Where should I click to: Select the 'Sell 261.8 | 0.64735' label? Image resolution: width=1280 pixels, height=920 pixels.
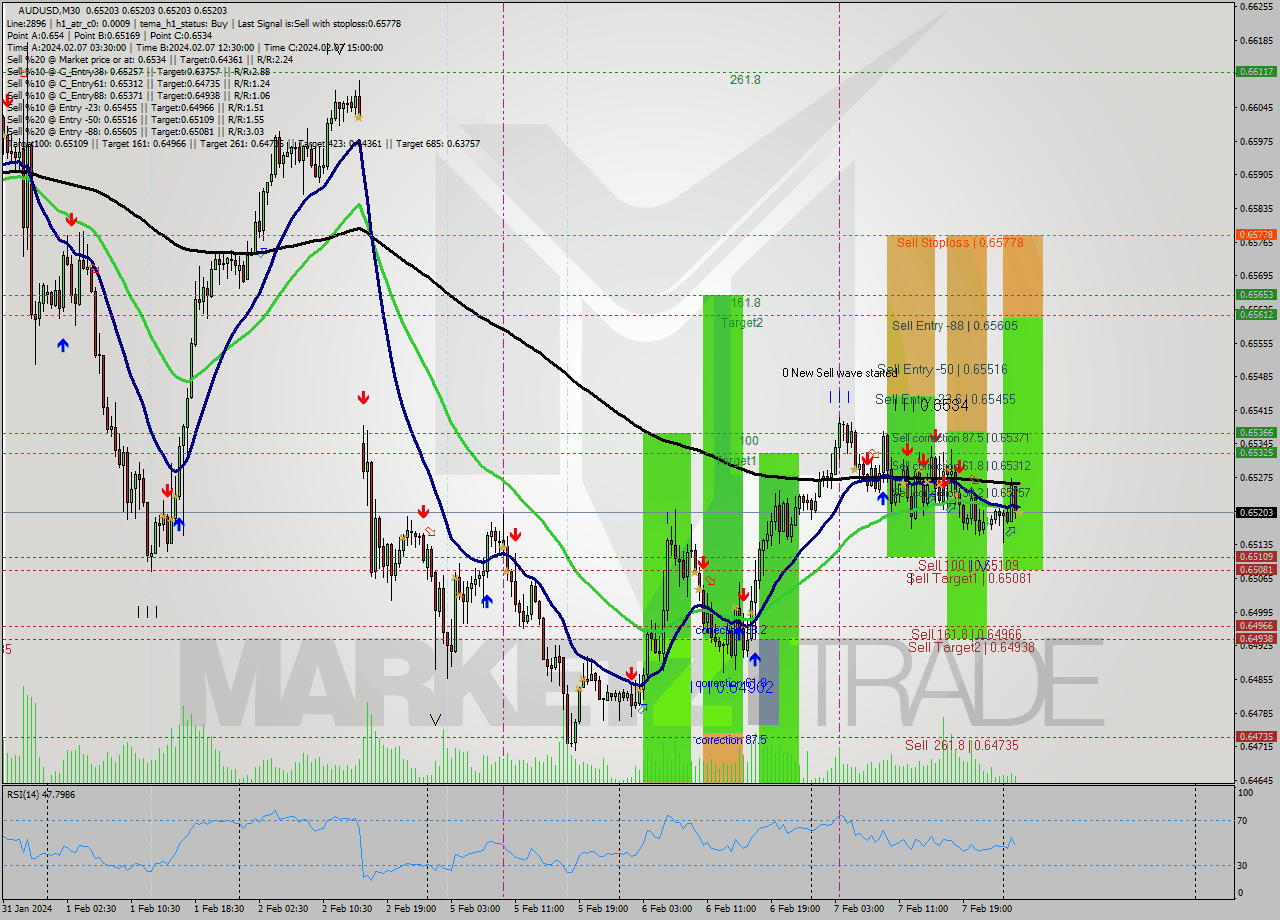tap(962, 745)
